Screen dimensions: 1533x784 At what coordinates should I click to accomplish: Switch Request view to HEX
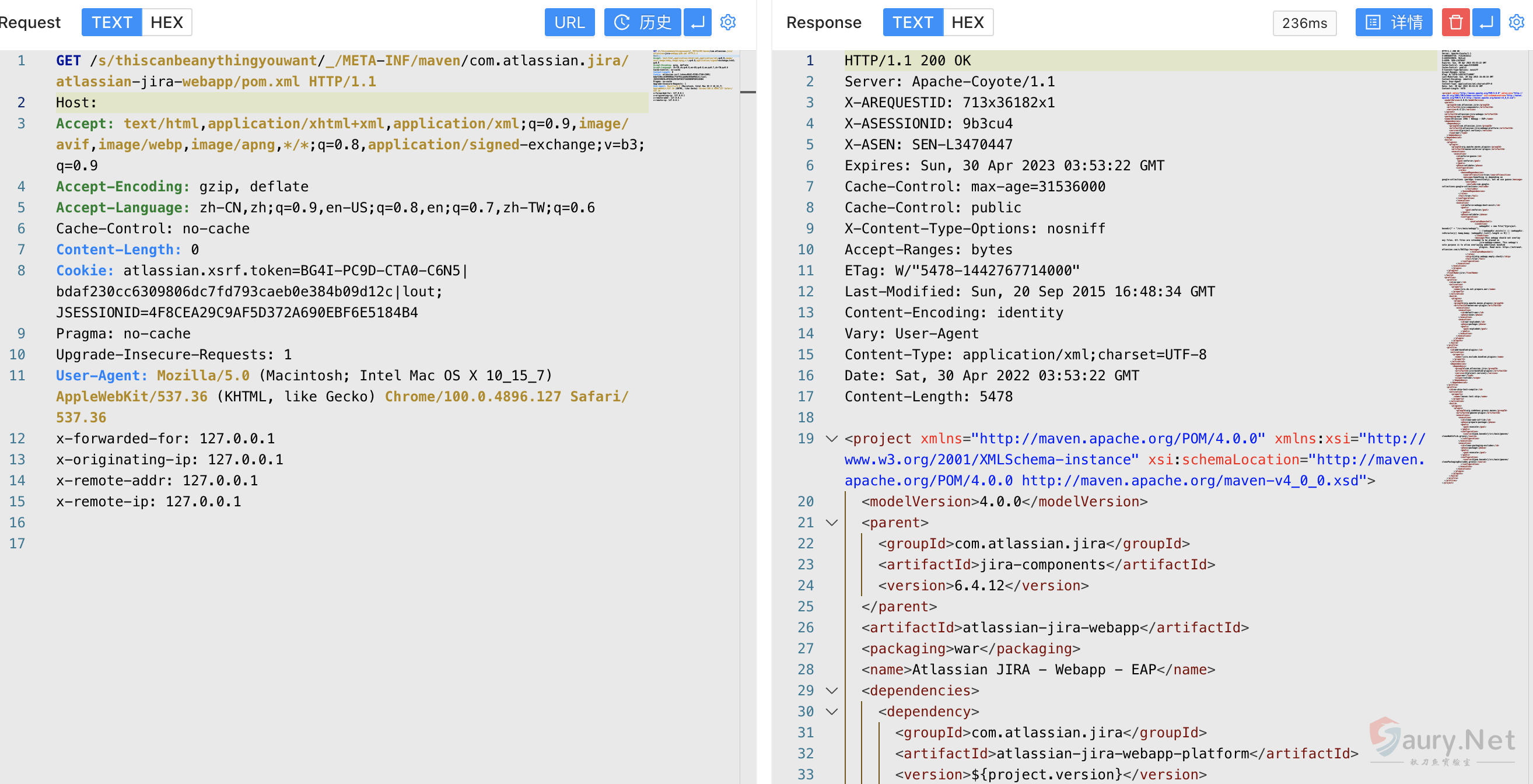[x=166, y=22]
